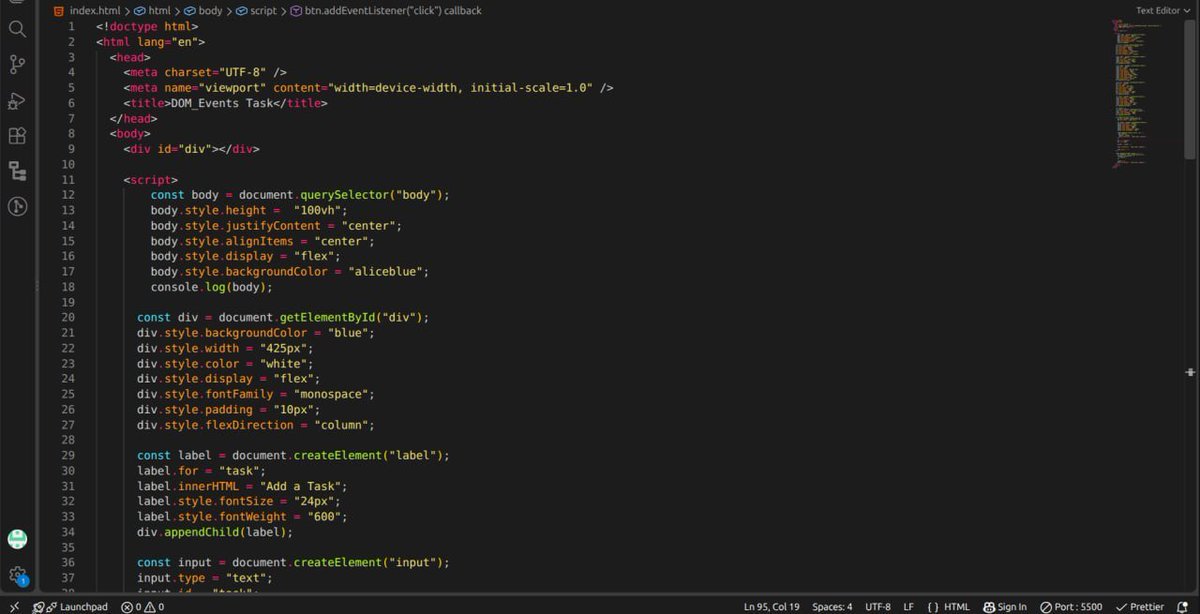Open the Extensions view
1200x614 pixels.
click(17, 135)
